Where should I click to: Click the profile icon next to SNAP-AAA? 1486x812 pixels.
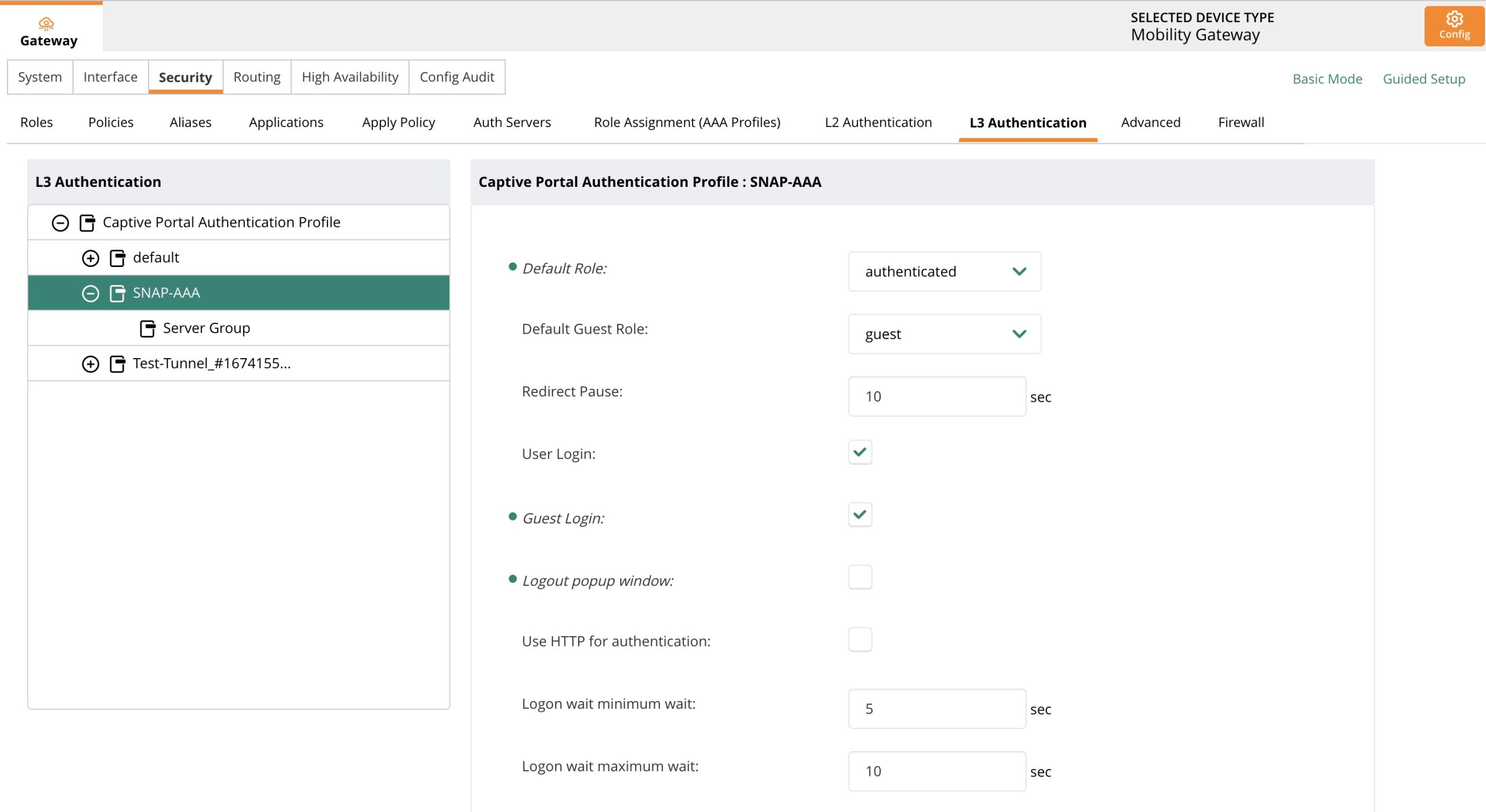coord(117,294)
